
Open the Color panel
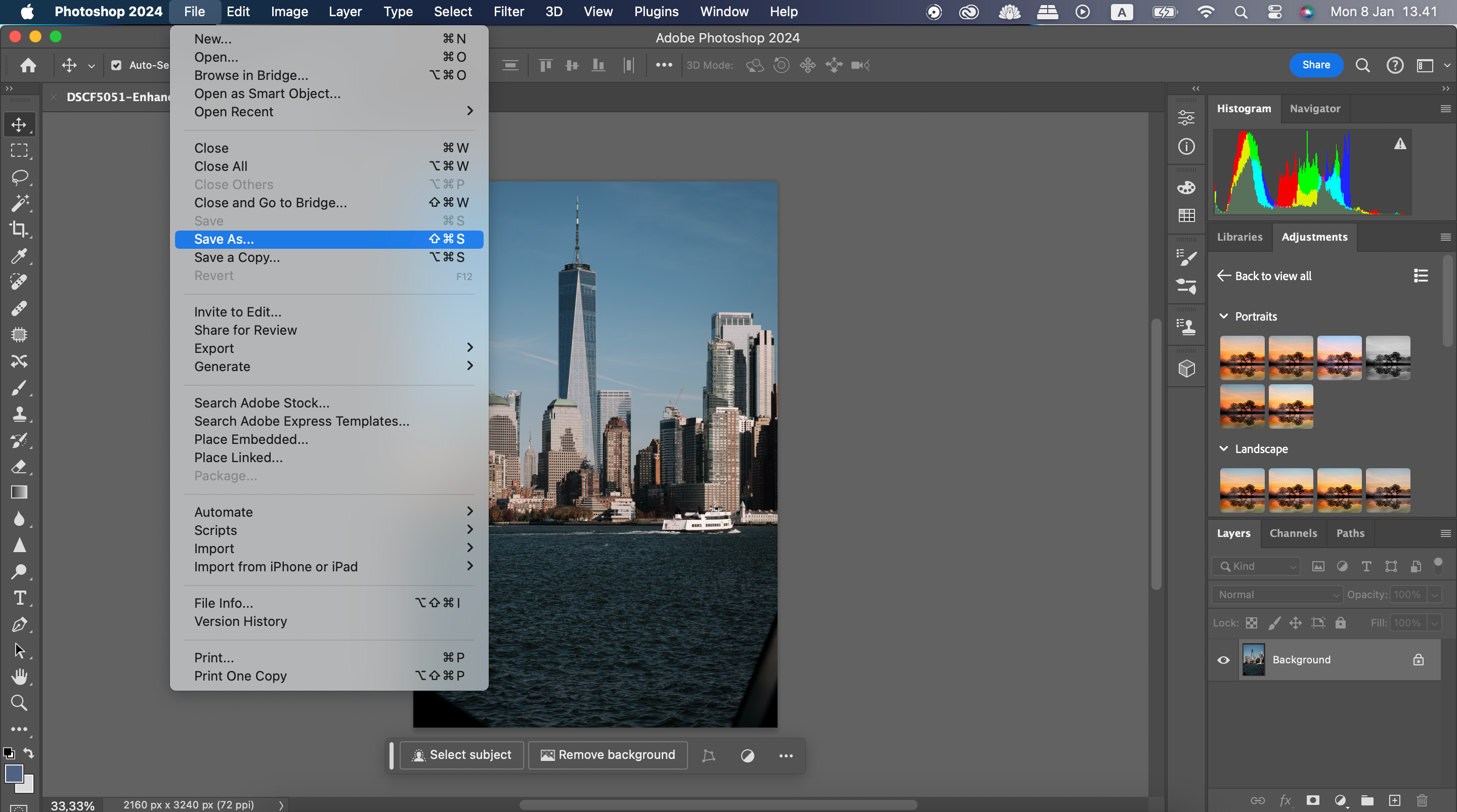(x=1186, y=187)
